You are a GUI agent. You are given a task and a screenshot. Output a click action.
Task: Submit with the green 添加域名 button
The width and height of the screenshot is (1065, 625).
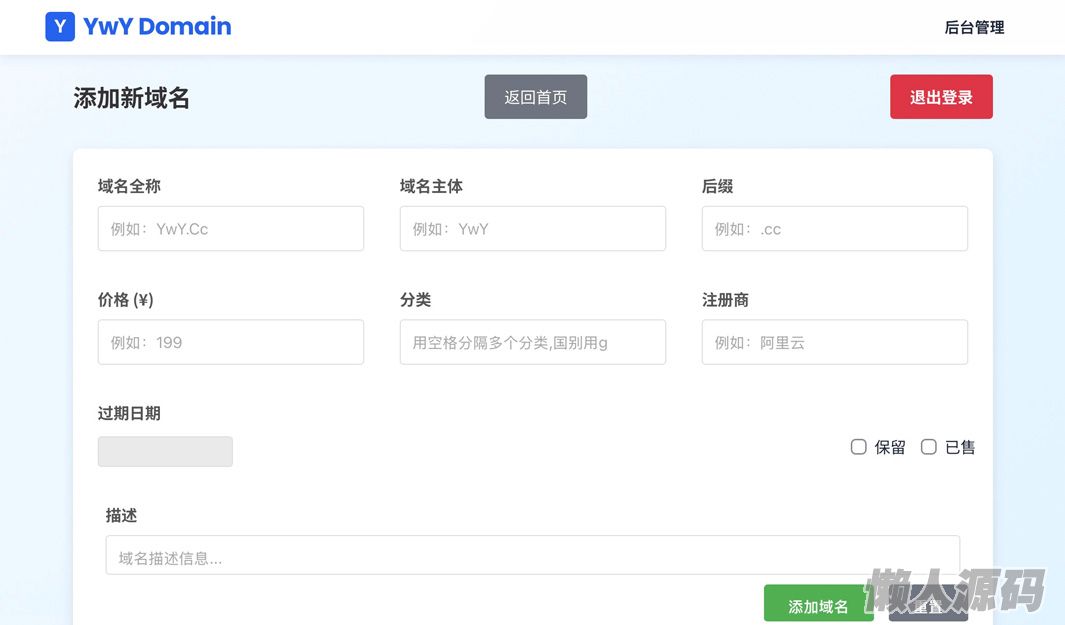(x=818, y=605)
